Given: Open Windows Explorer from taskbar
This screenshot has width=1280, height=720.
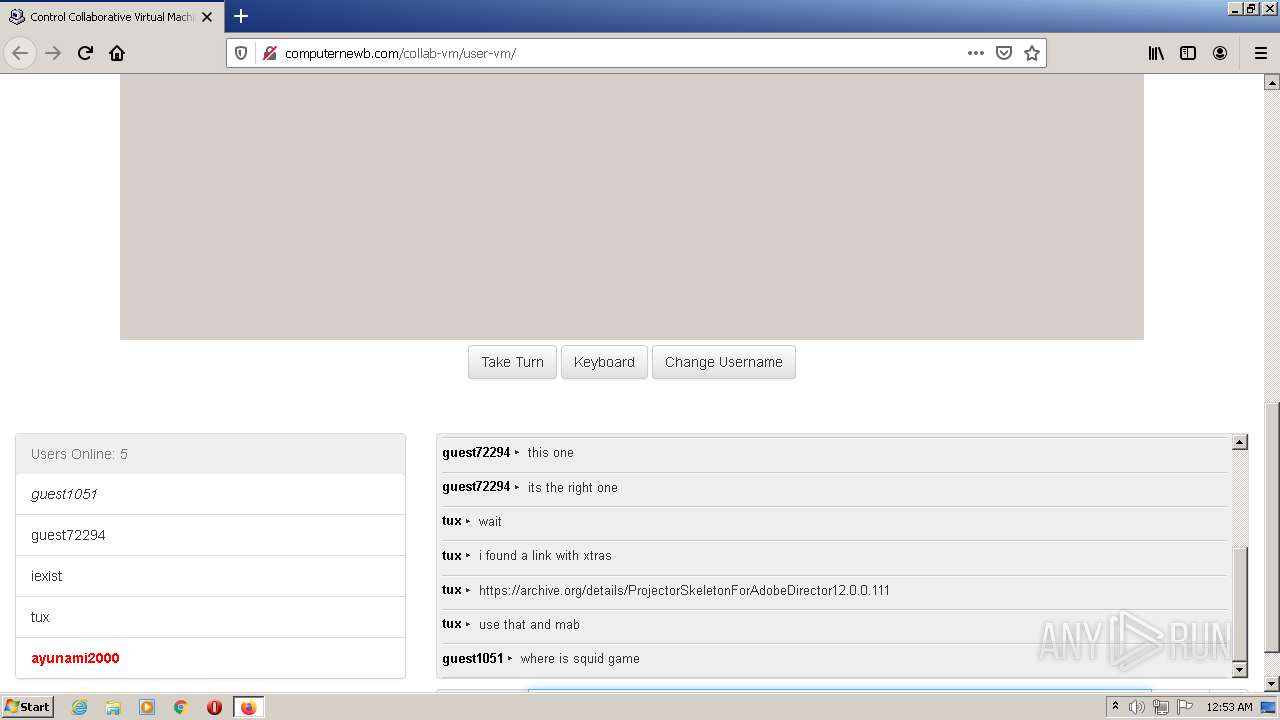Looking at the screenshot, I should (113, 707).
